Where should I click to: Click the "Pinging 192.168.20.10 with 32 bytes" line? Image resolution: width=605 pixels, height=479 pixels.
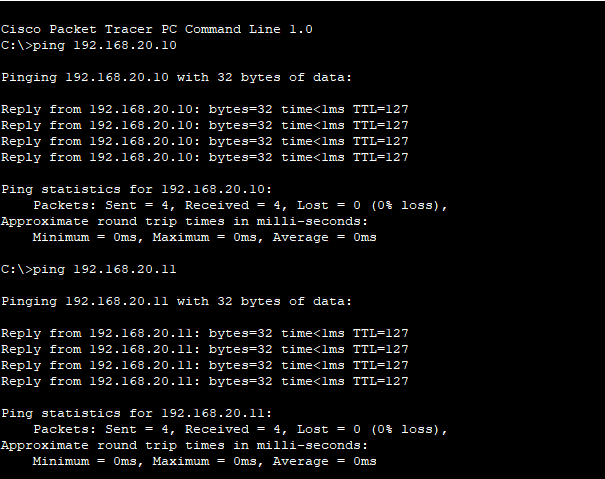click(177, 77)
